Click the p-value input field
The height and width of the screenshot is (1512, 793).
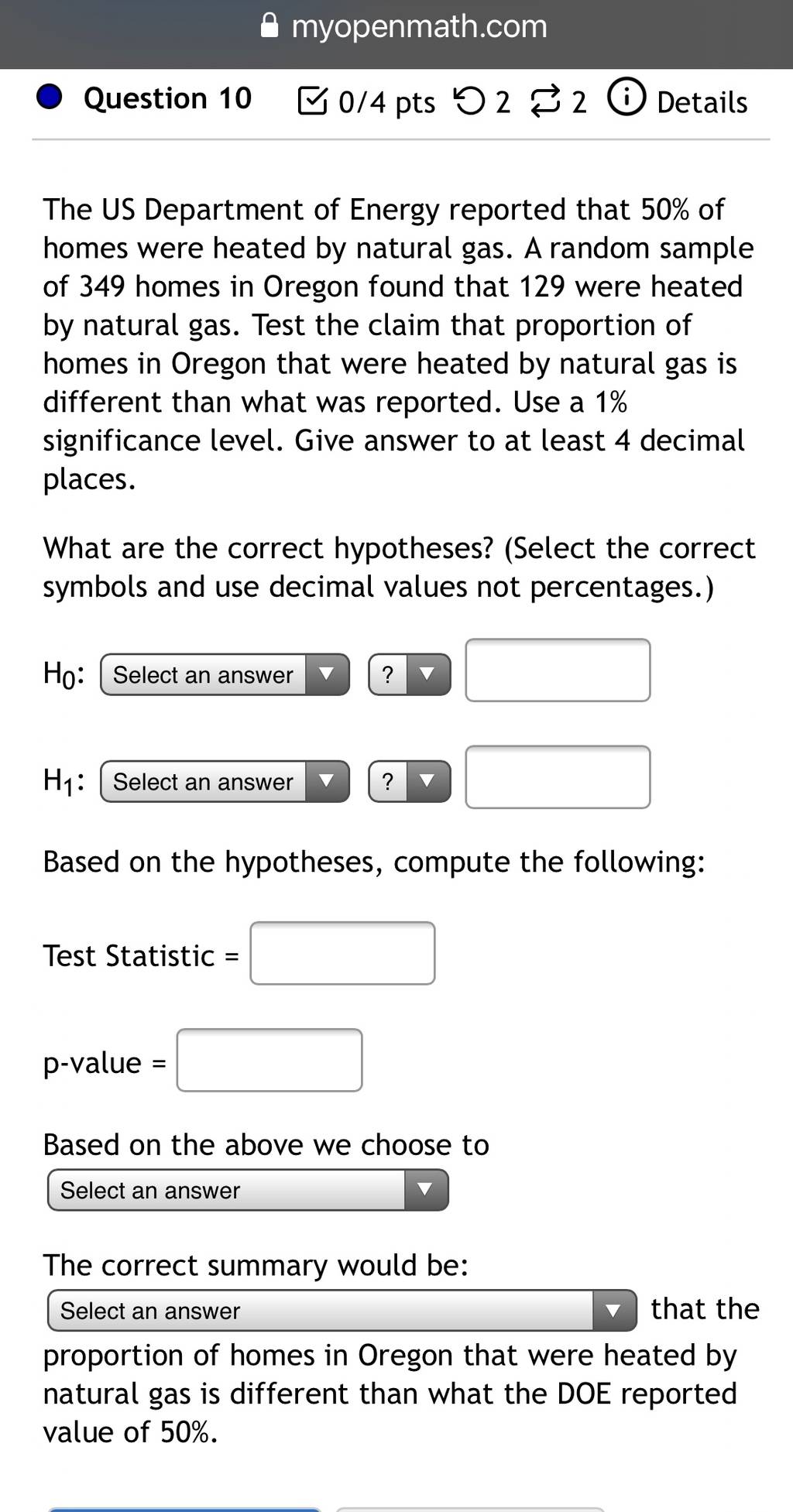click(x=269, y=1060)
